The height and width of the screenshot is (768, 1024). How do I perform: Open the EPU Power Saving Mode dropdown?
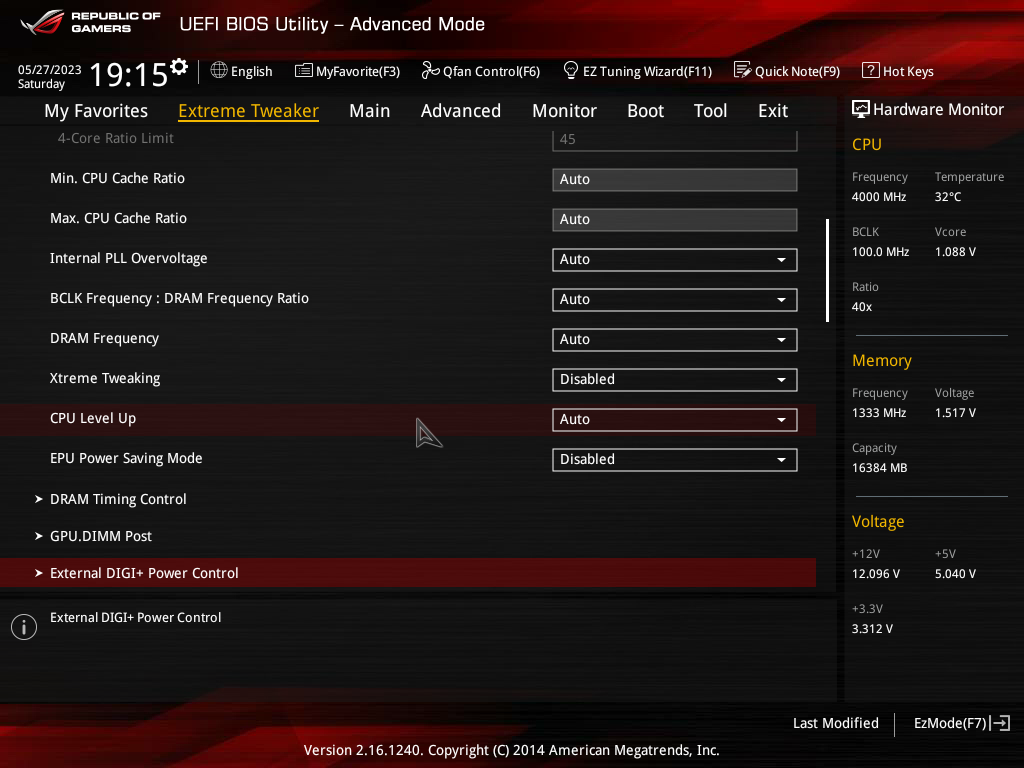675,459
